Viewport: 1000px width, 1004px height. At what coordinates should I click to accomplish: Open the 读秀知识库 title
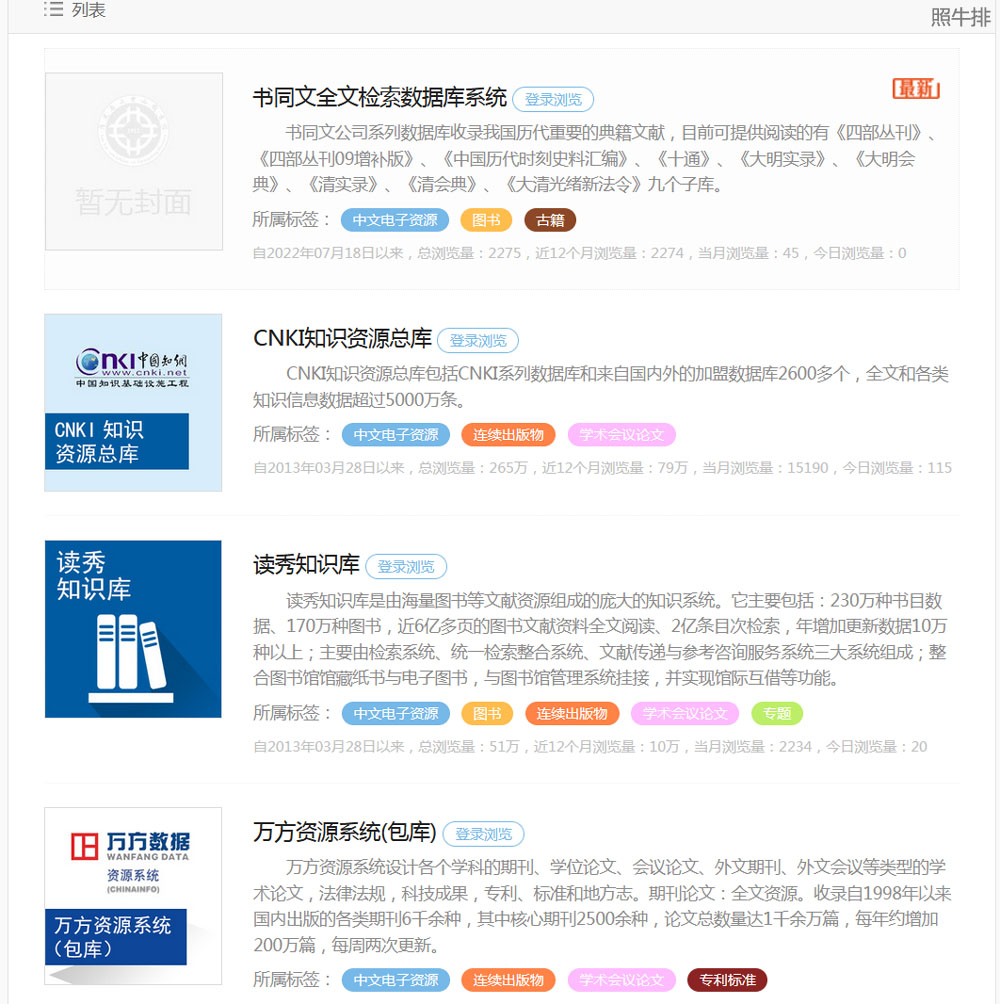(307, 565)
